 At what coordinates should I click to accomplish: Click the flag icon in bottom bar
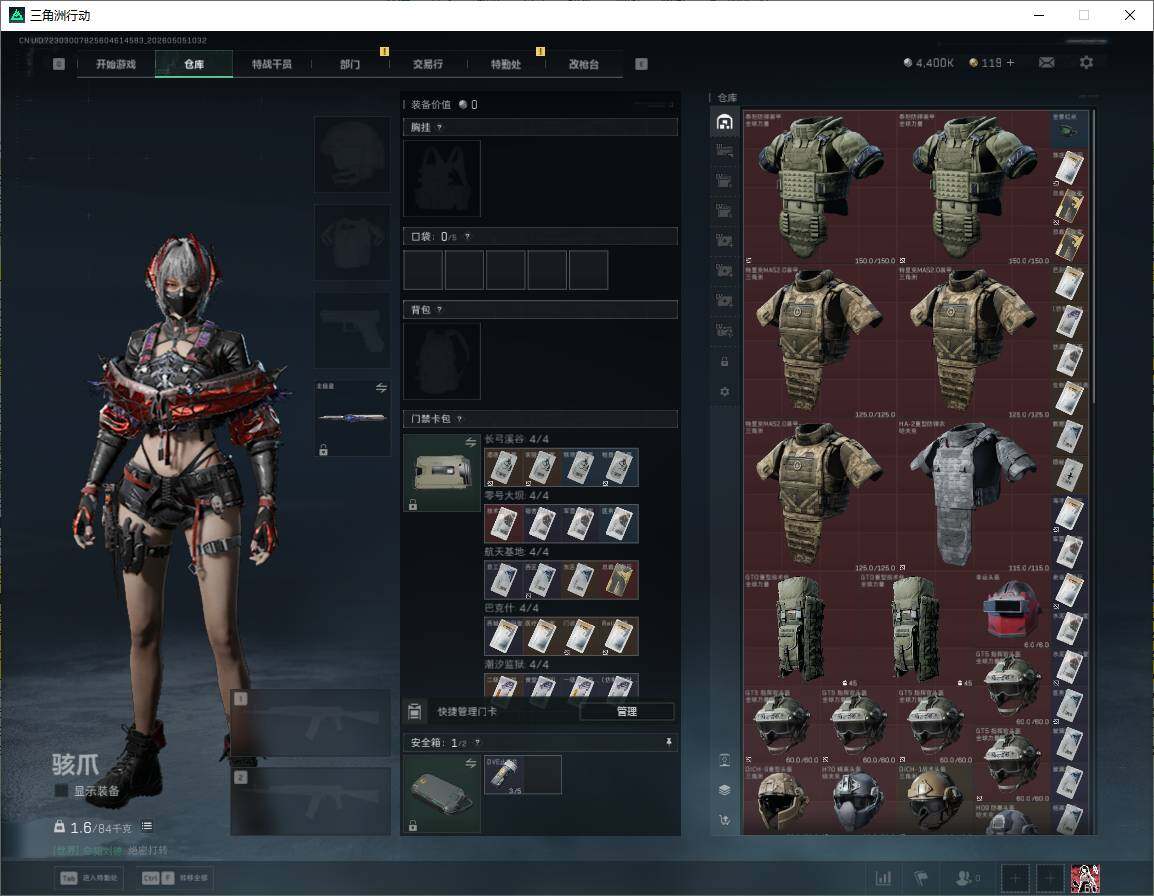pyautogui.click(x=921, y=878)
